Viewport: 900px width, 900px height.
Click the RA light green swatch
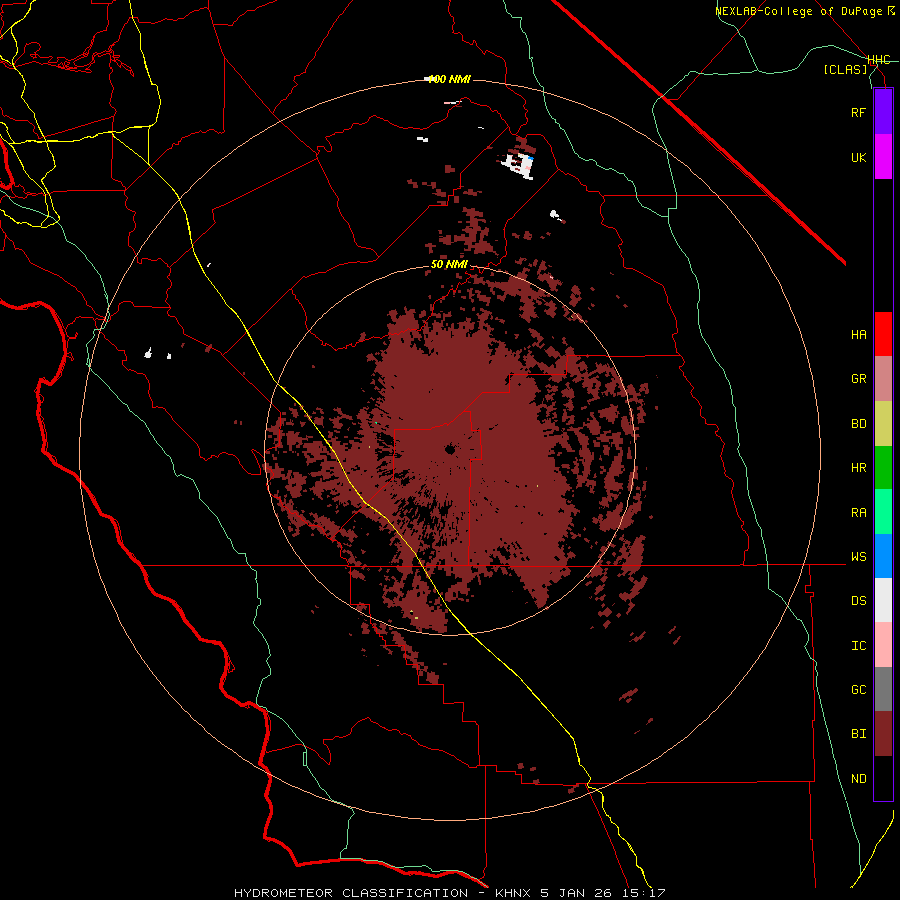[x=883, y=512]
